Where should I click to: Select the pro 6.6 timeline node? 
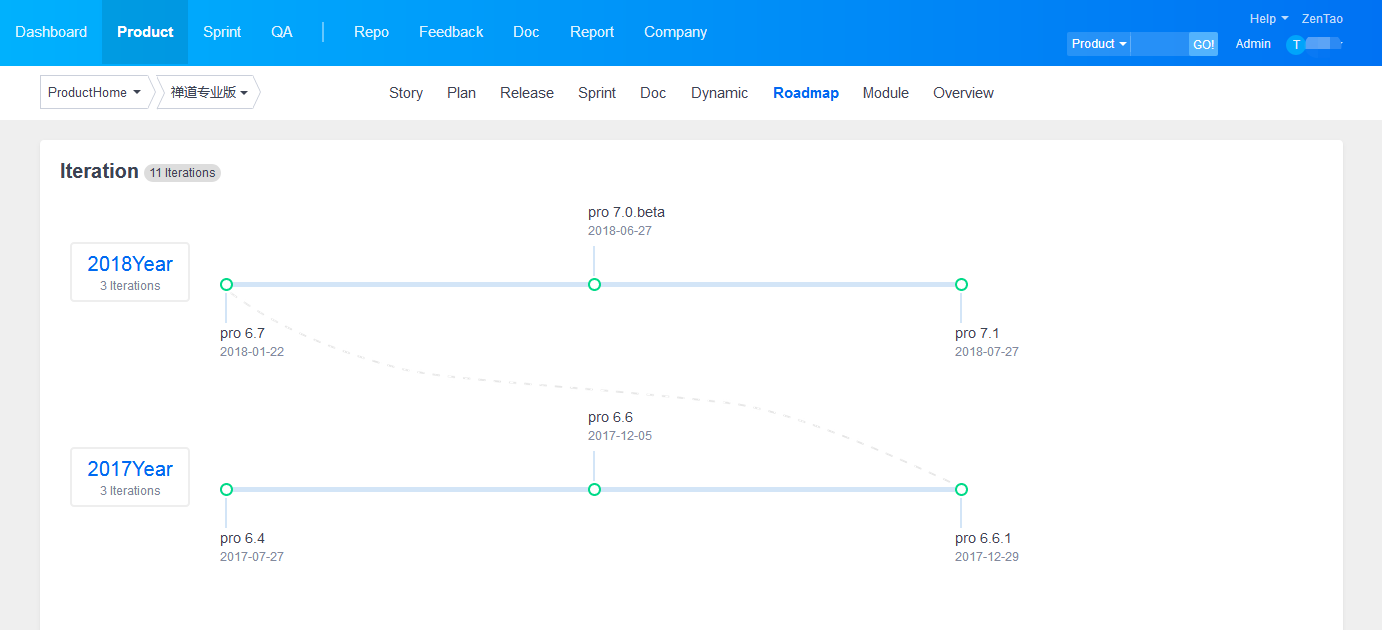point(594,490)
